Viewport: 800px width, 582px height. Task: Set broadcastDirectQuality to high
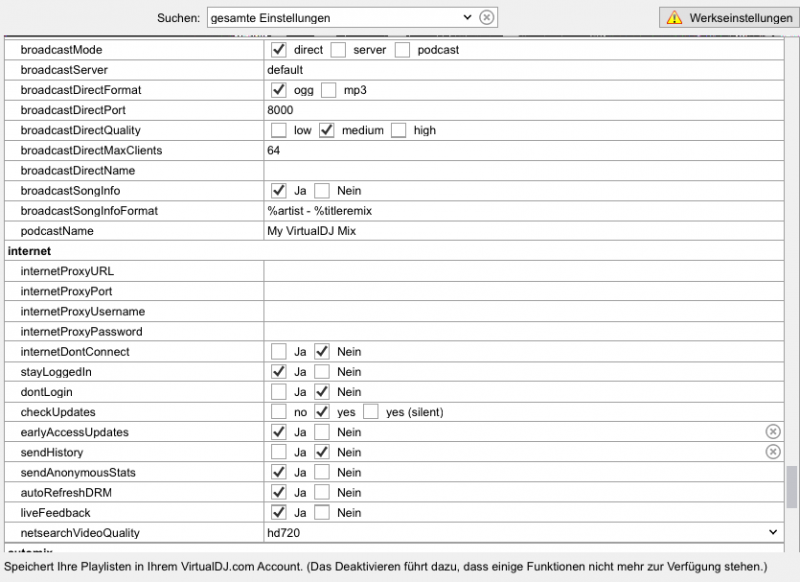(x=398, y=130)
